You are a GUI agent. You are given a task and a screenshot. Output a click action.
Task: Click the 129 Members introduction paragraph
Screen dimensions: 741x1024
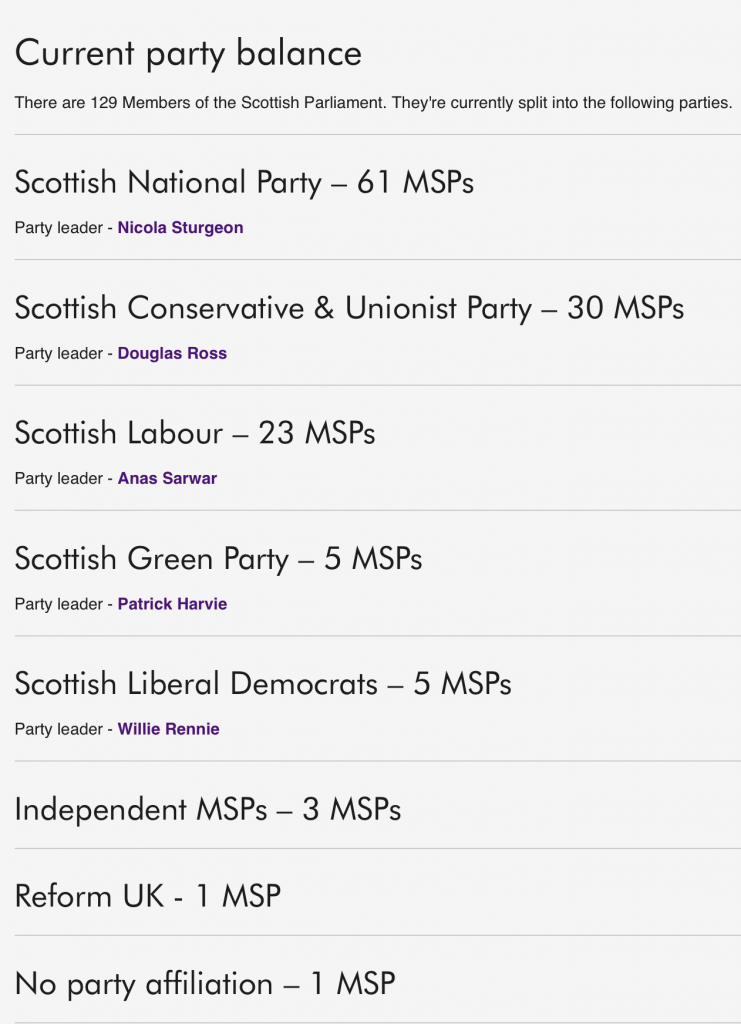[373, 103]
